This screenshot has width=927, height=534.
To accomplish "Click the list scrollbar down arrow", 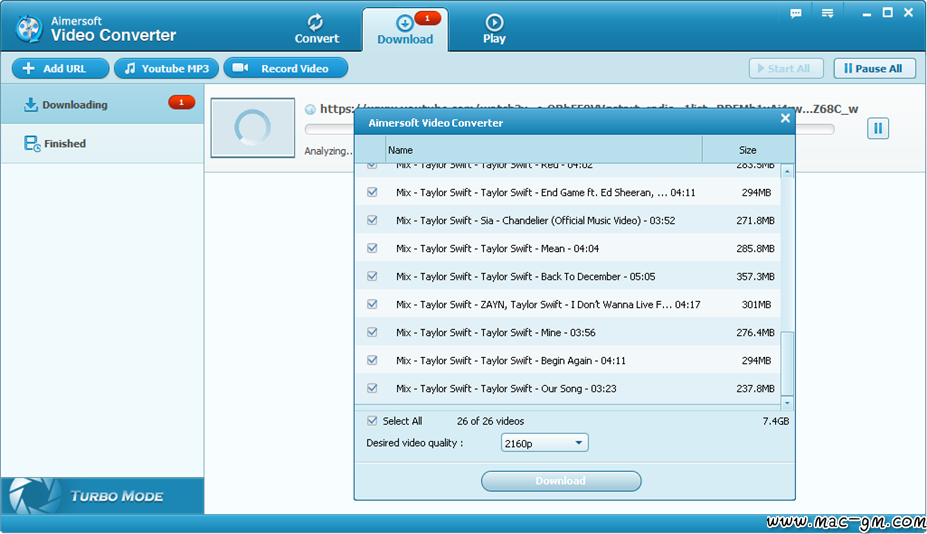I will tap(787, 403).
